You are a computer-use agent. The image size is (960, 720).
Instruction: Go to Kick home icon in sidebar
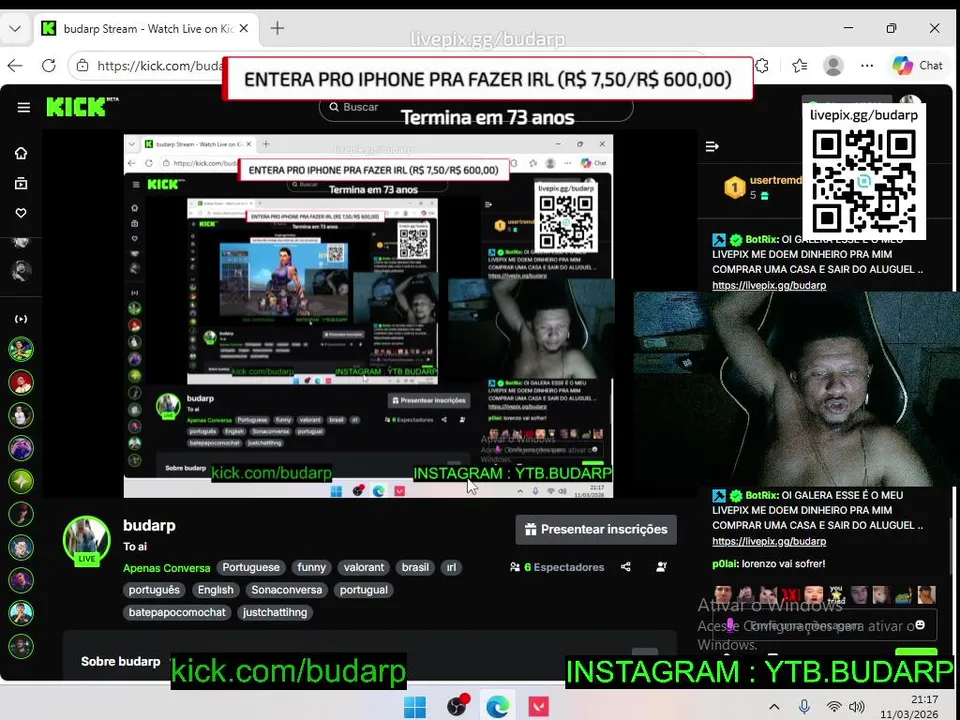(x=21, y=153)
